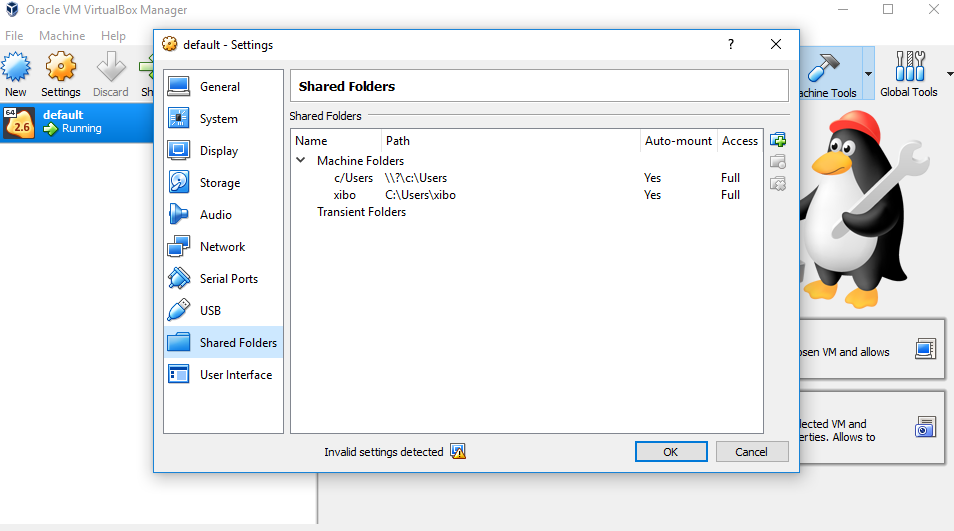
Task: Click the dialog help question mark
Action: [731, 44]
